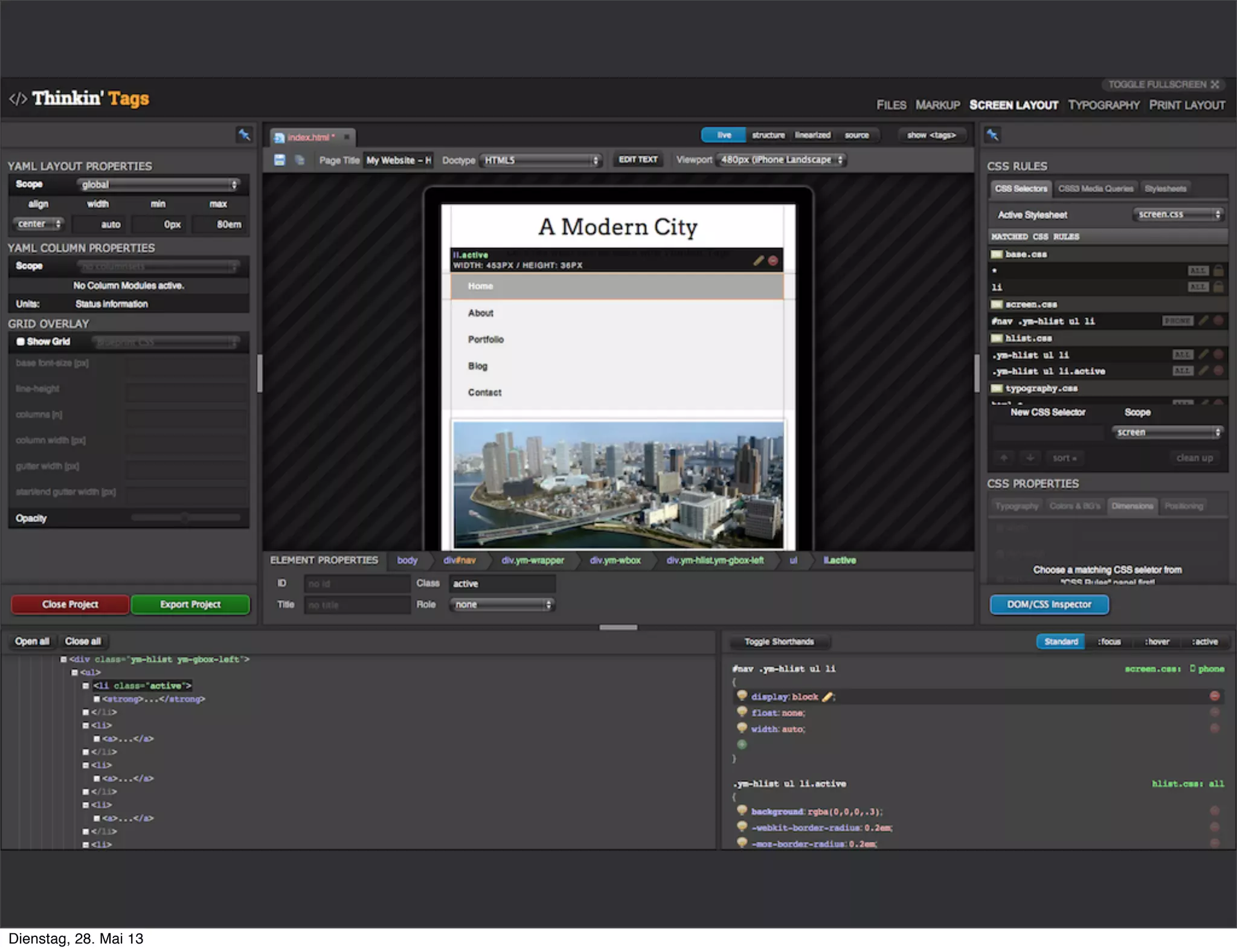Image resolution: width=1237 pixels, height=952 pixels.
Task: Enable the Show Grid checkbox
Action: point(21,341)
